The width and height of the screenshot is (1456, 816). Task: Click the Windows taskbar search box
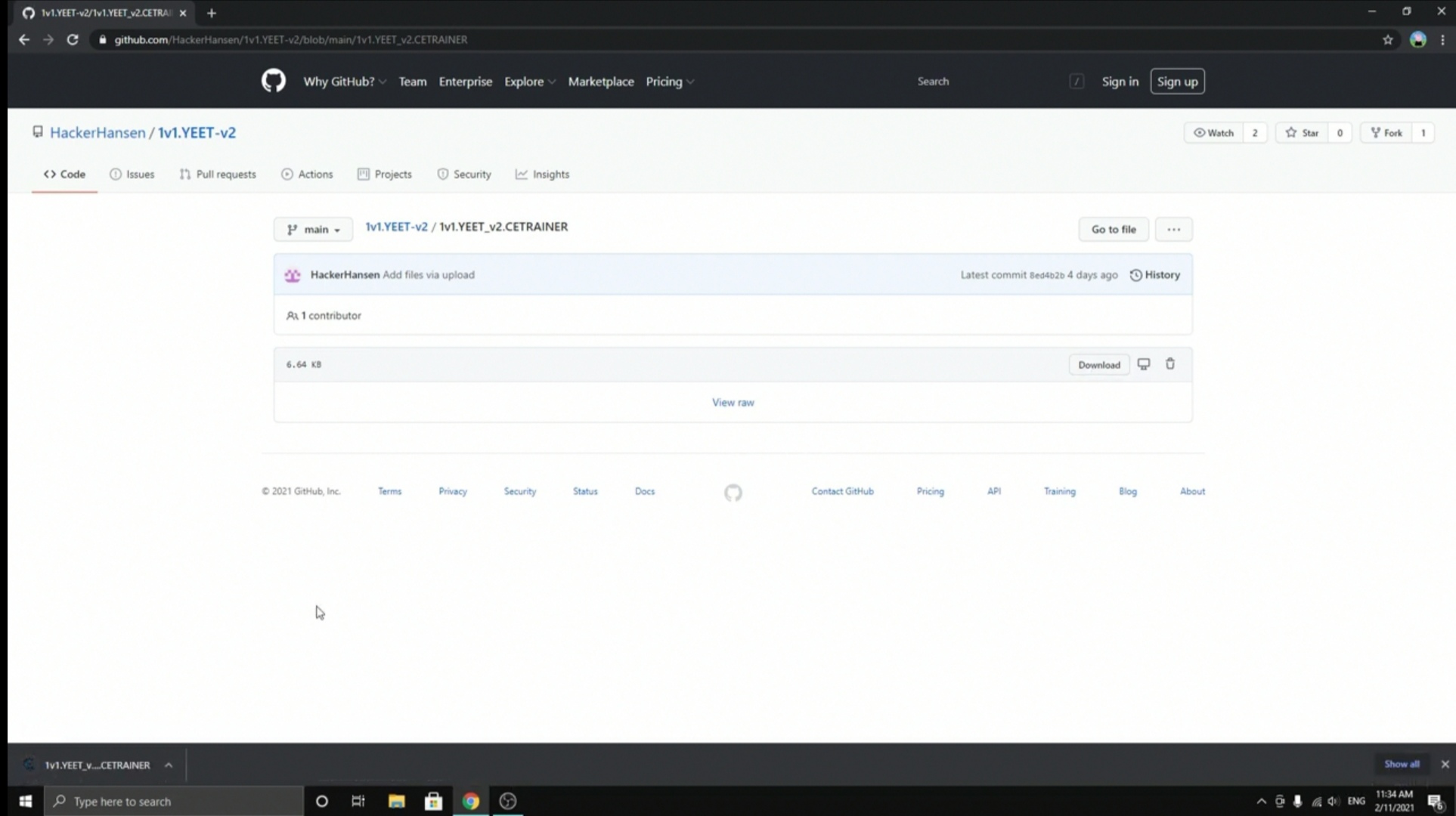174,801
